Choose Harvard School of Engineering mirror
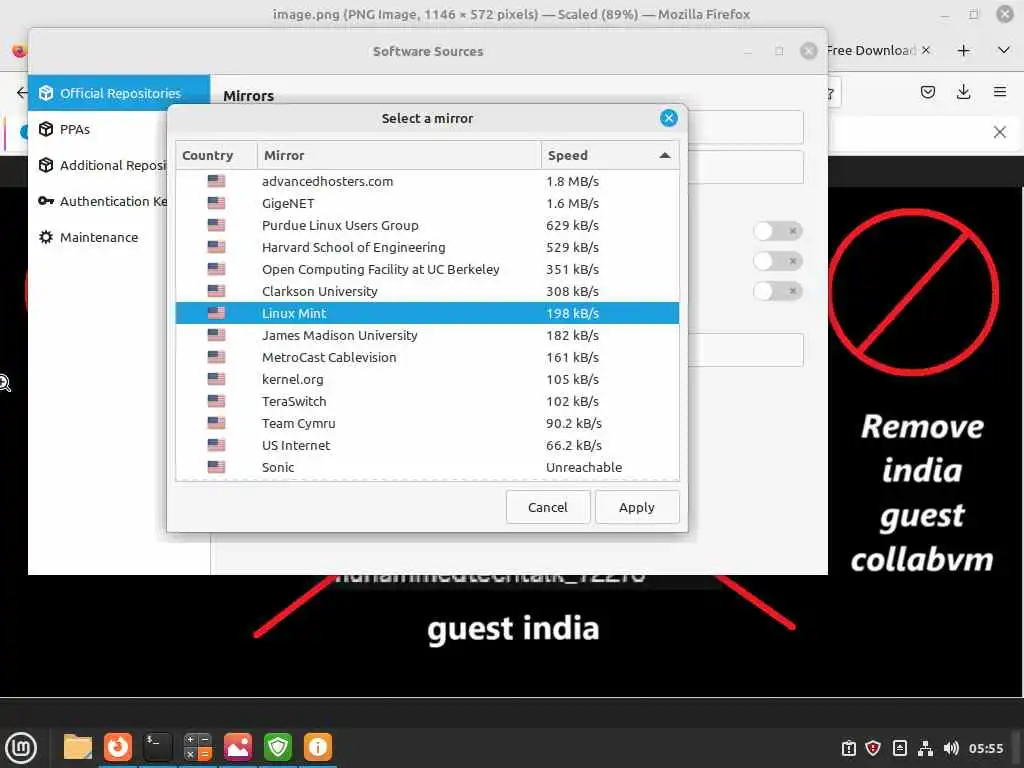1024x768 pixels. click(x=427, y=248)
